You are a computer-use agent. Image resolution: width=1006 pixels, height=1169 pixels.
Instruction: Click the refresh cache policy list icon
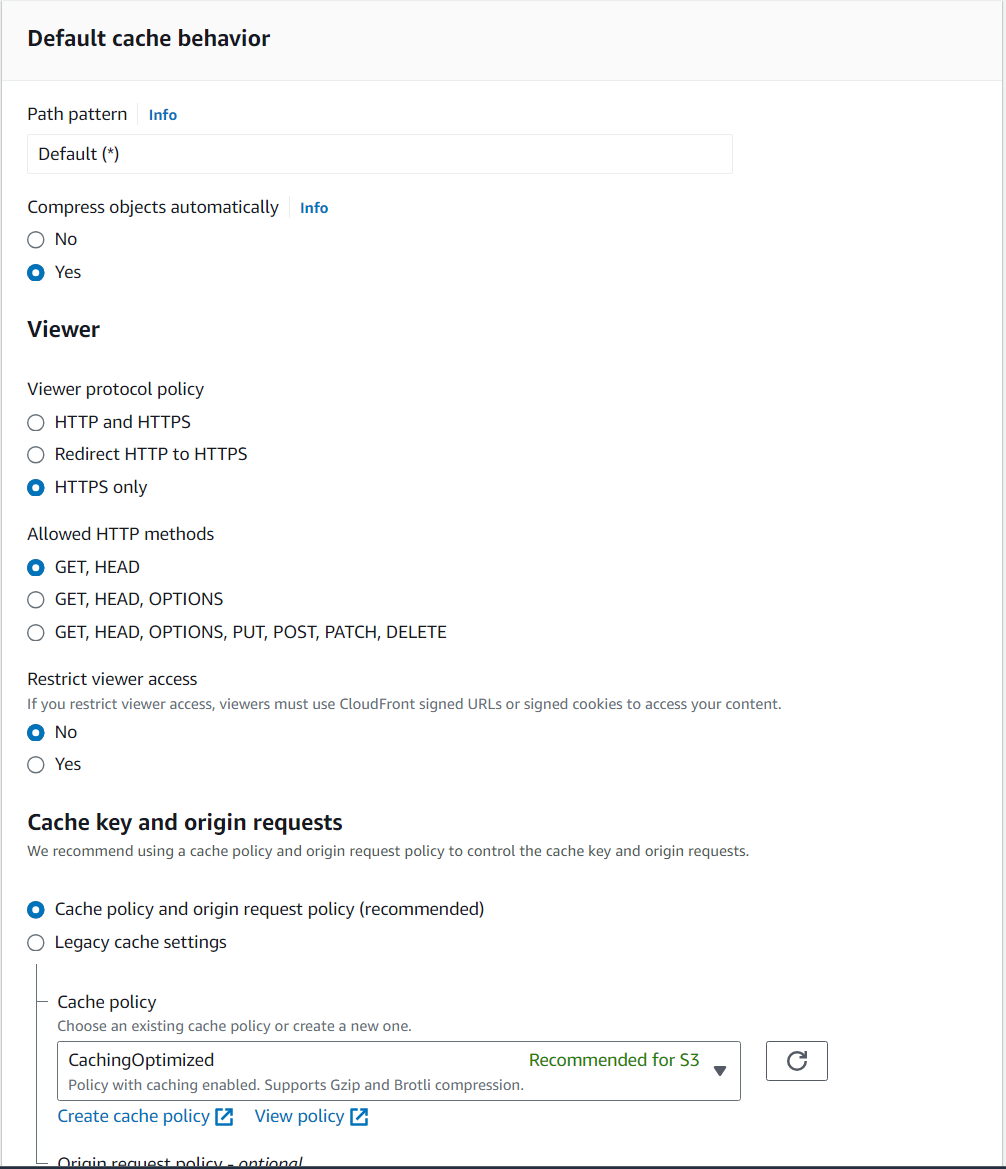796,1060
